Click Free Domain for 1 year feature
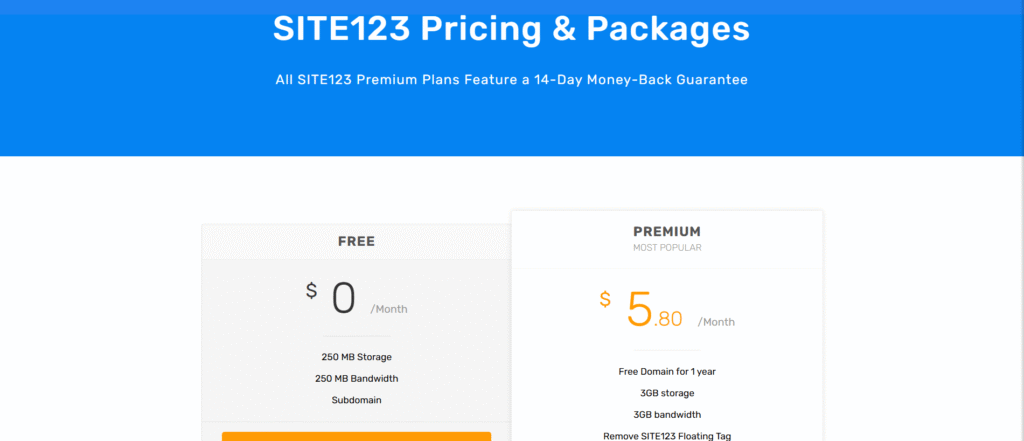Screen dimensions: 1024x441 pyautogui.click(x=667, y=371)
